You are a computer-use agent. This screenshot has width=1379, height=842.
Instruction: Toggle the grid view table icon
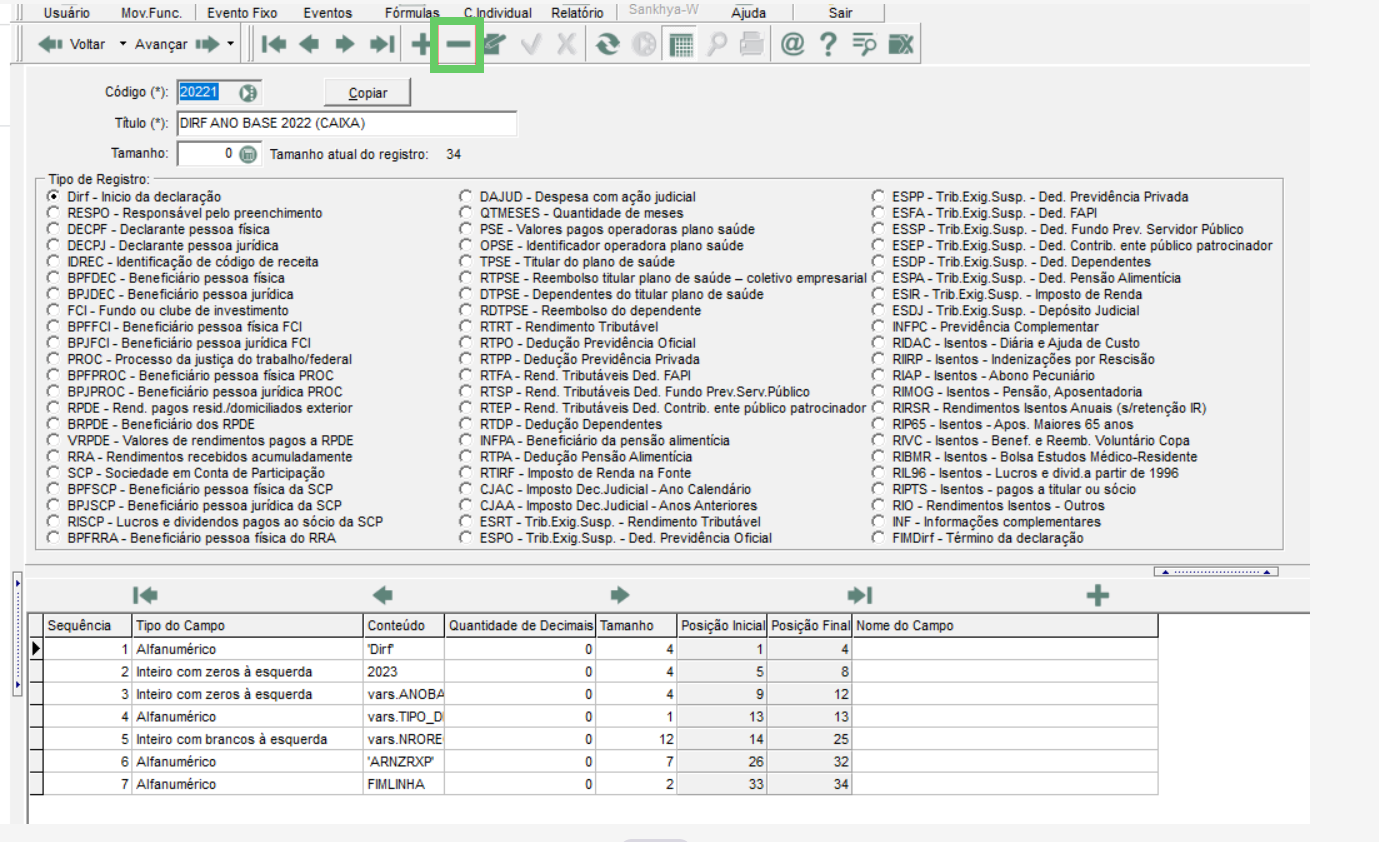[681, 45]
